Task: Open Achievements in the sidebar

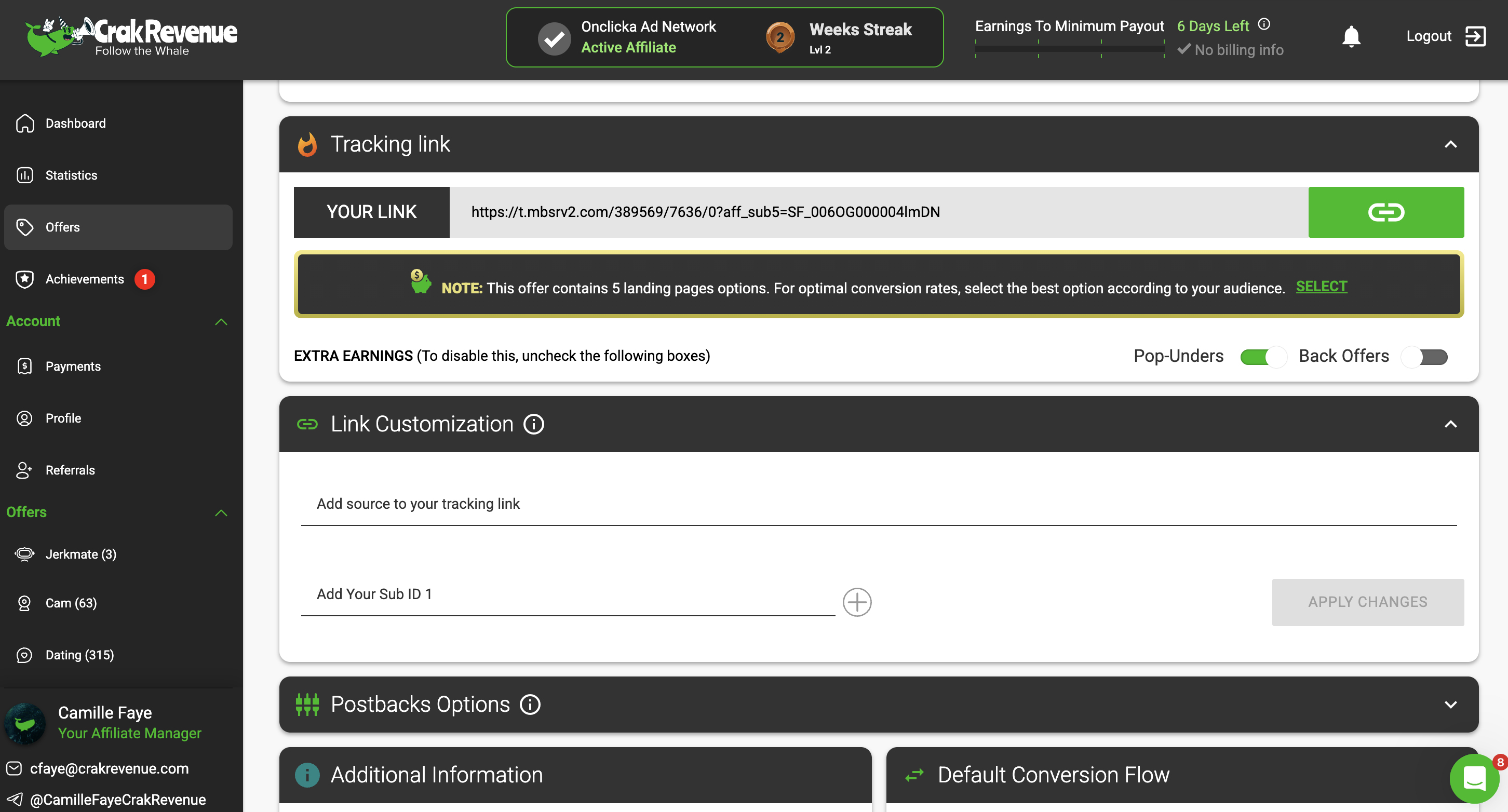Action: [84, 279]
